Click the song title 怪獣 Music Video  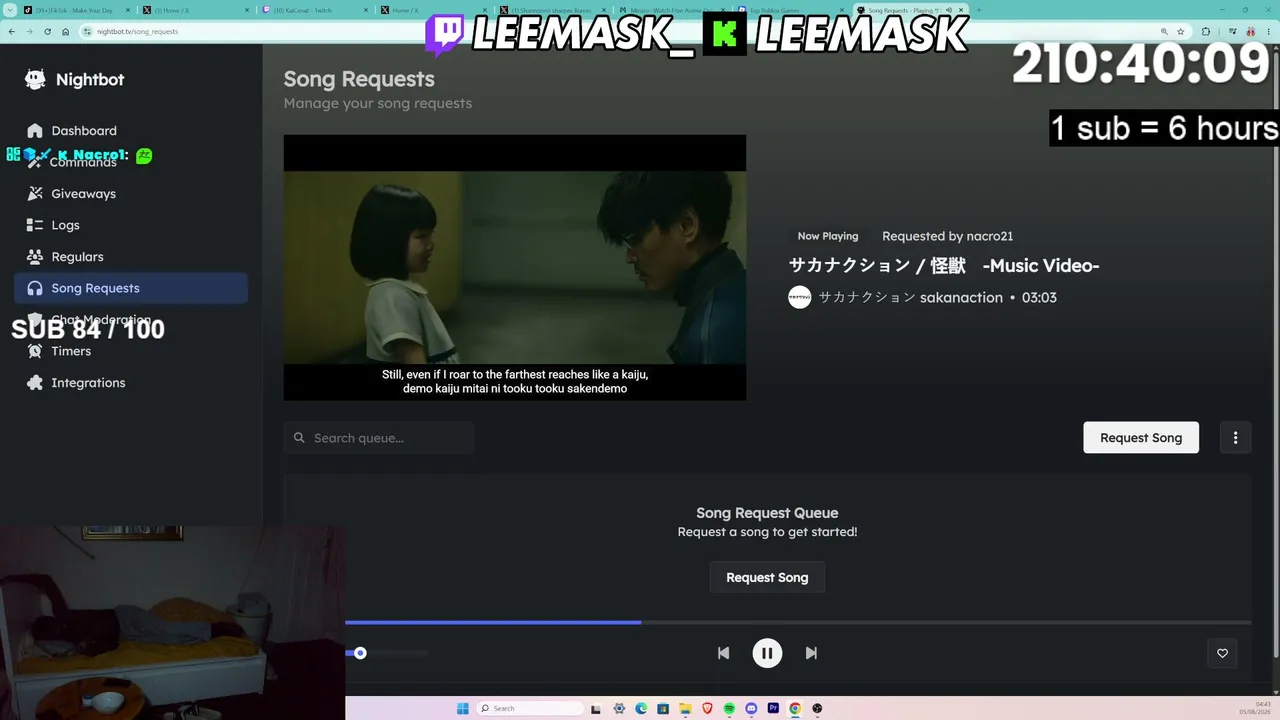(x=944, y=265)
